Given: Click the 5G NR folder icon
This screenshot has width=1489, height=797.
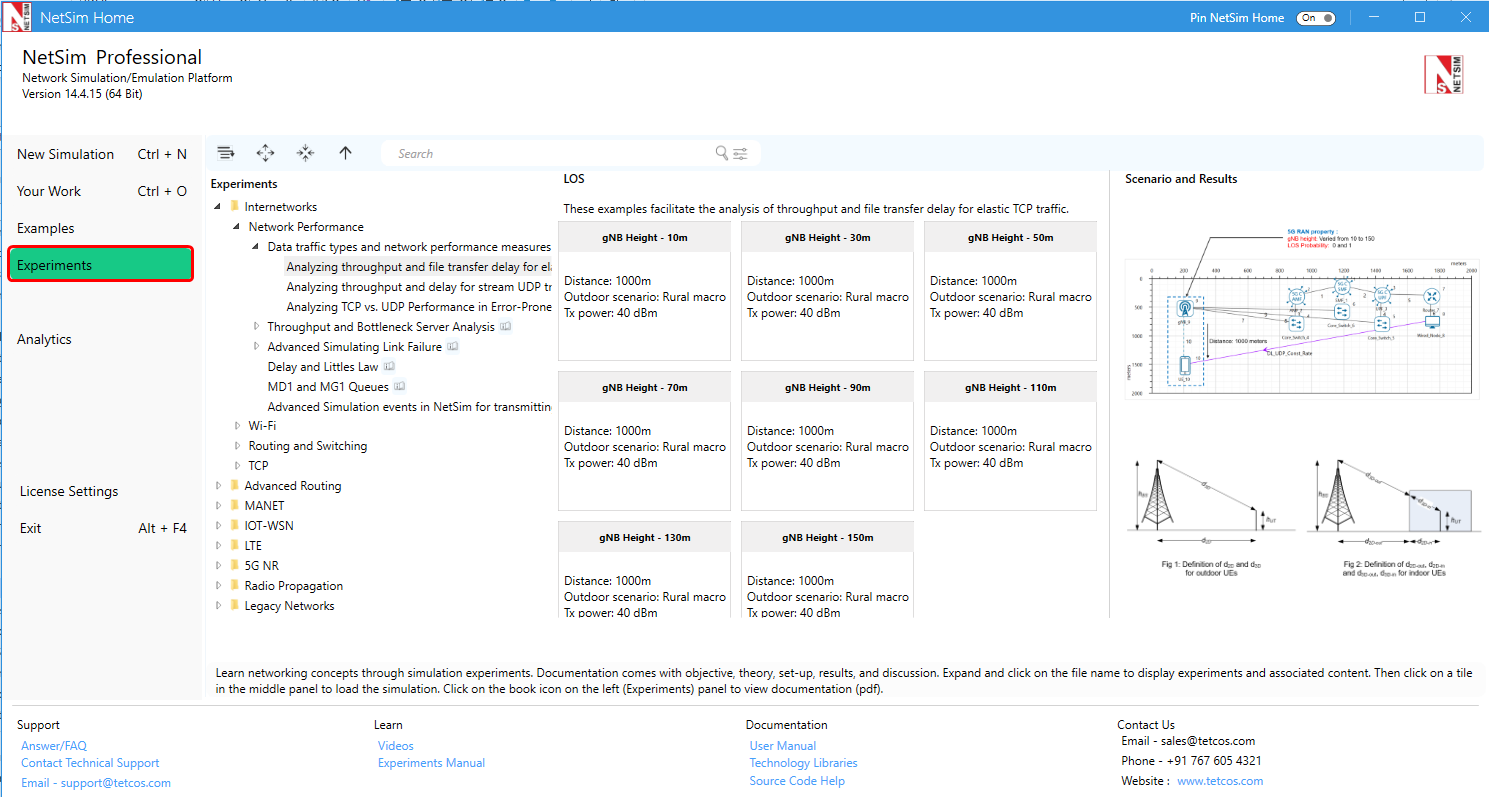Looking at the screenshot, I should pyautogui.click(x=235, y=566).
